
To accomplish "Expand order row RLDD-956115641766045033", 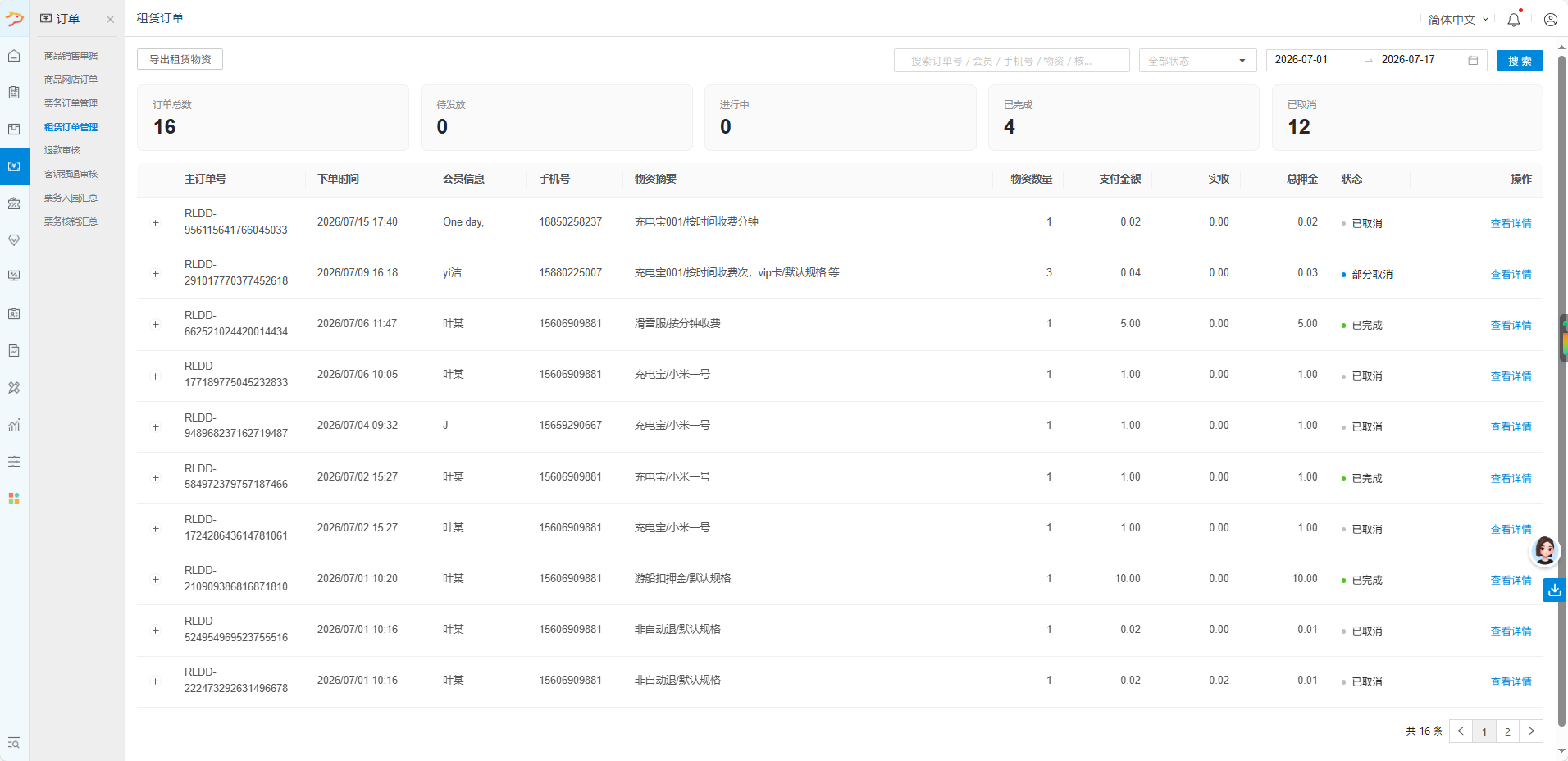I will 155,223.
